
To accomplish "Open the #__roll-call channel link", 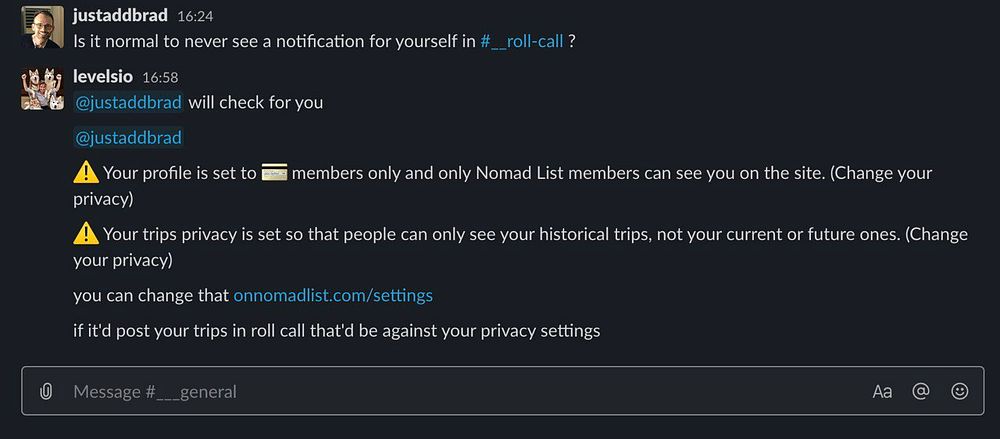I will (522, 42).
